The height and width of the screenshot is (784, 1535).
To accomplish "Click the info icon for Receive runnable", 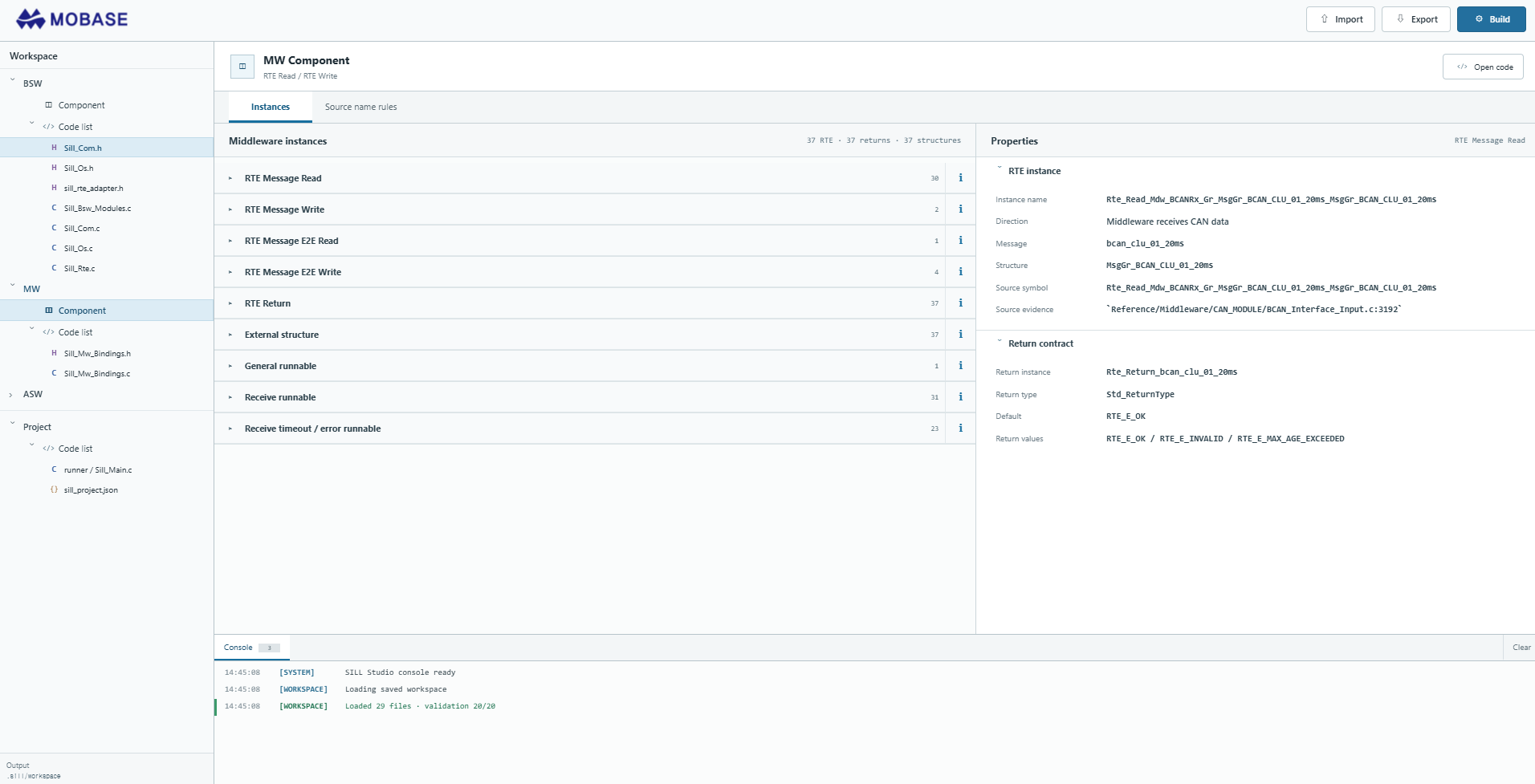I will point(960,397).
